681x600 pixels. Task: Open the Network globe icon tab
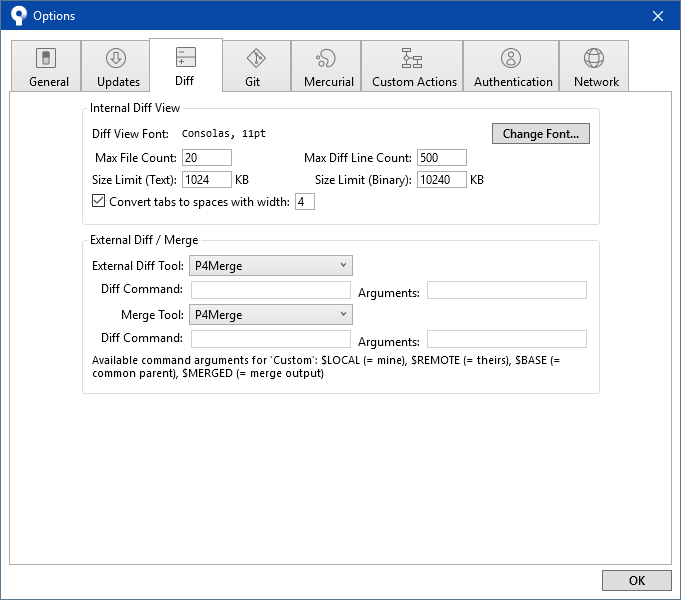coord(594,58)
